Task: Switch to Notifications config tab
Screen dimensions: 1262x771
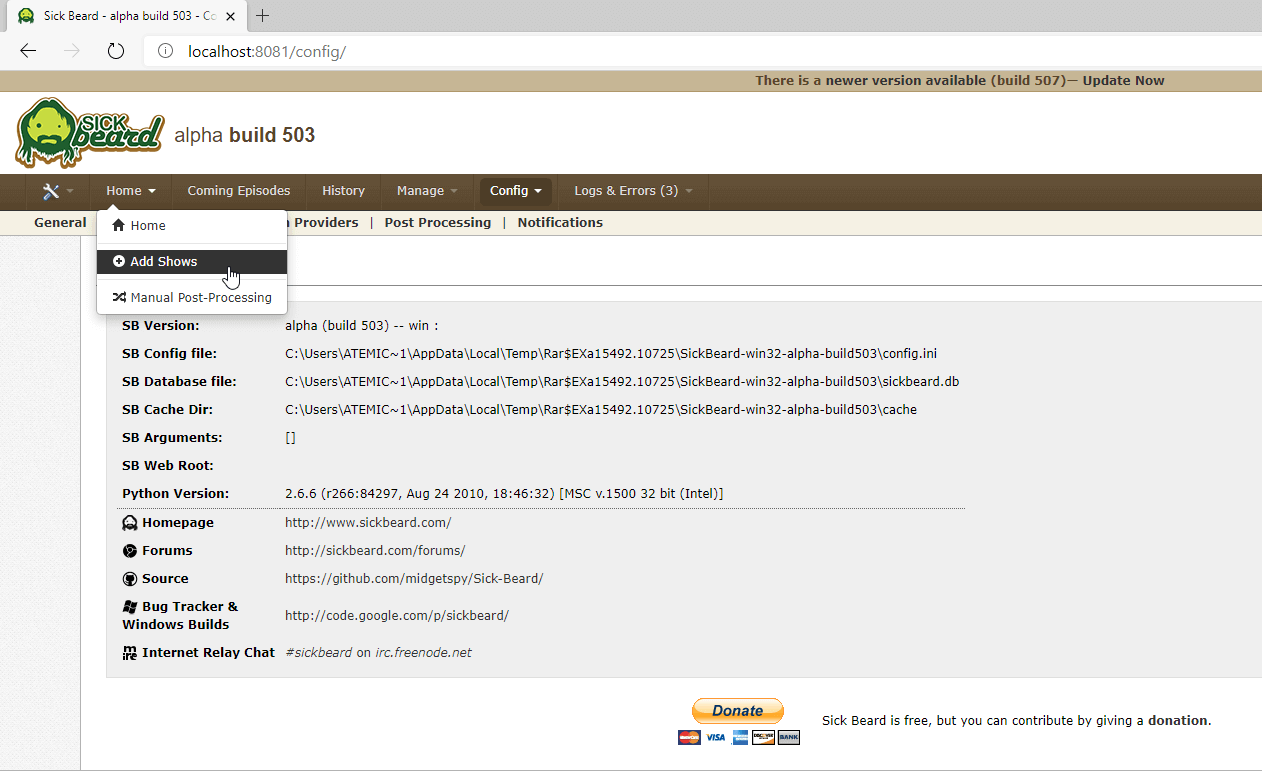Action: (x=560, y=223)
